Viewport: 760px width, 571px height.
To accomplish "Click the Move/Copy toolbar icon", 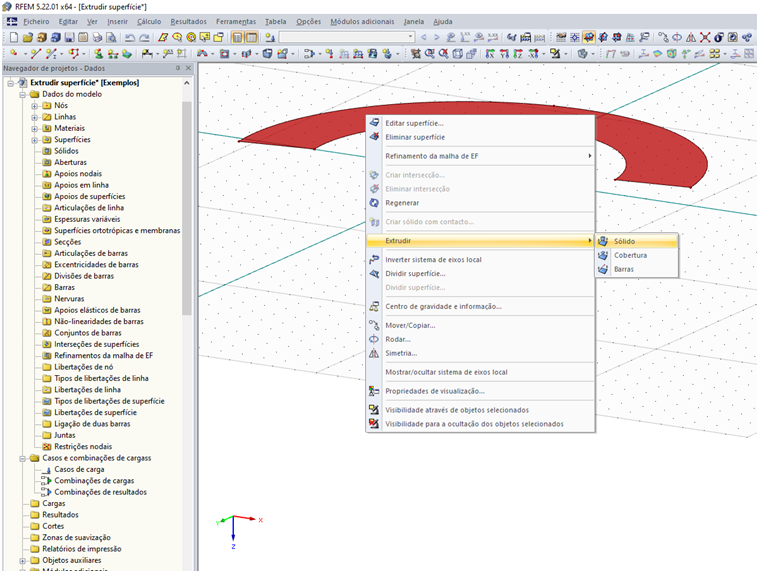I will (x=663, y=37).
